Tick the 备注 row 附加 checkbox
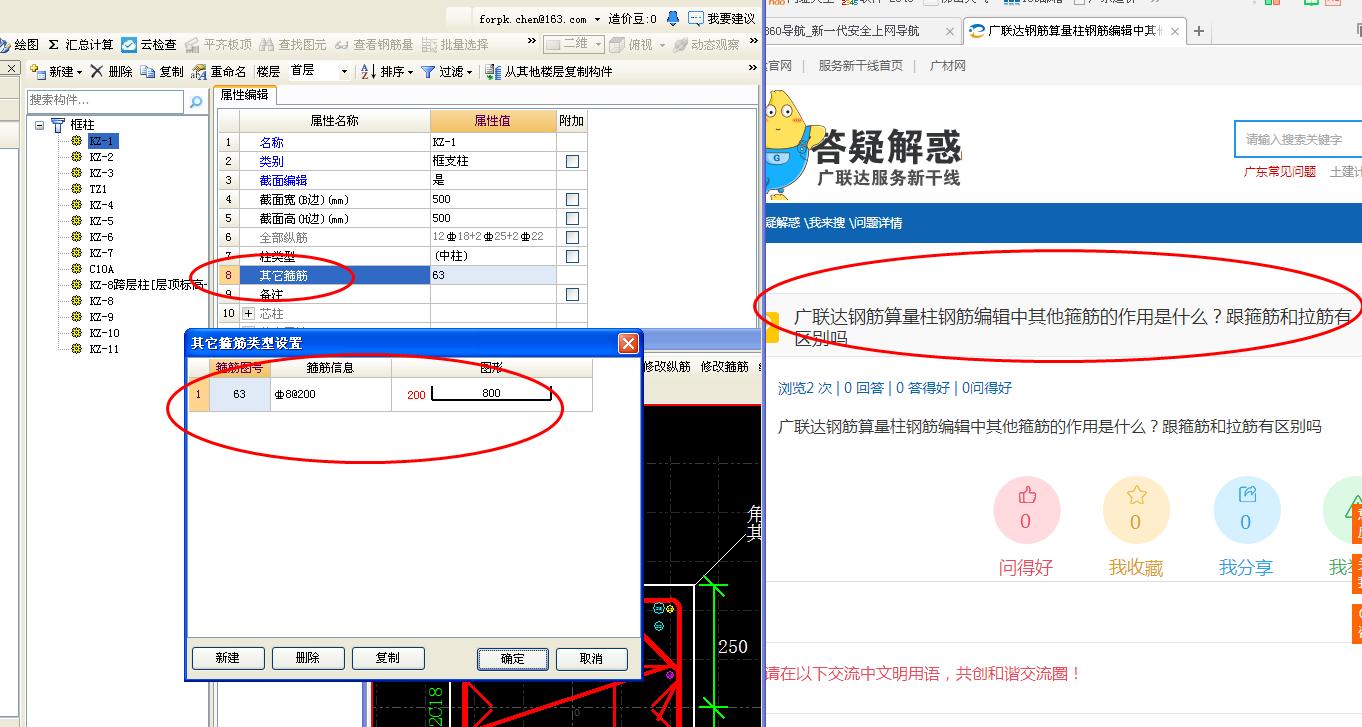 coord(572,294)
